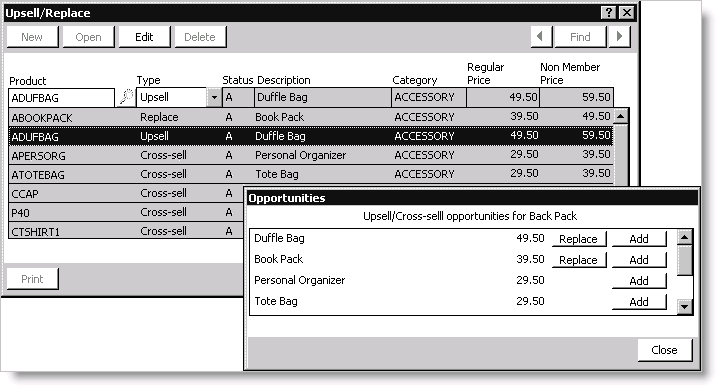
Task: Click the Description field showing Duffle Bag
Action: tap(323, 98)
